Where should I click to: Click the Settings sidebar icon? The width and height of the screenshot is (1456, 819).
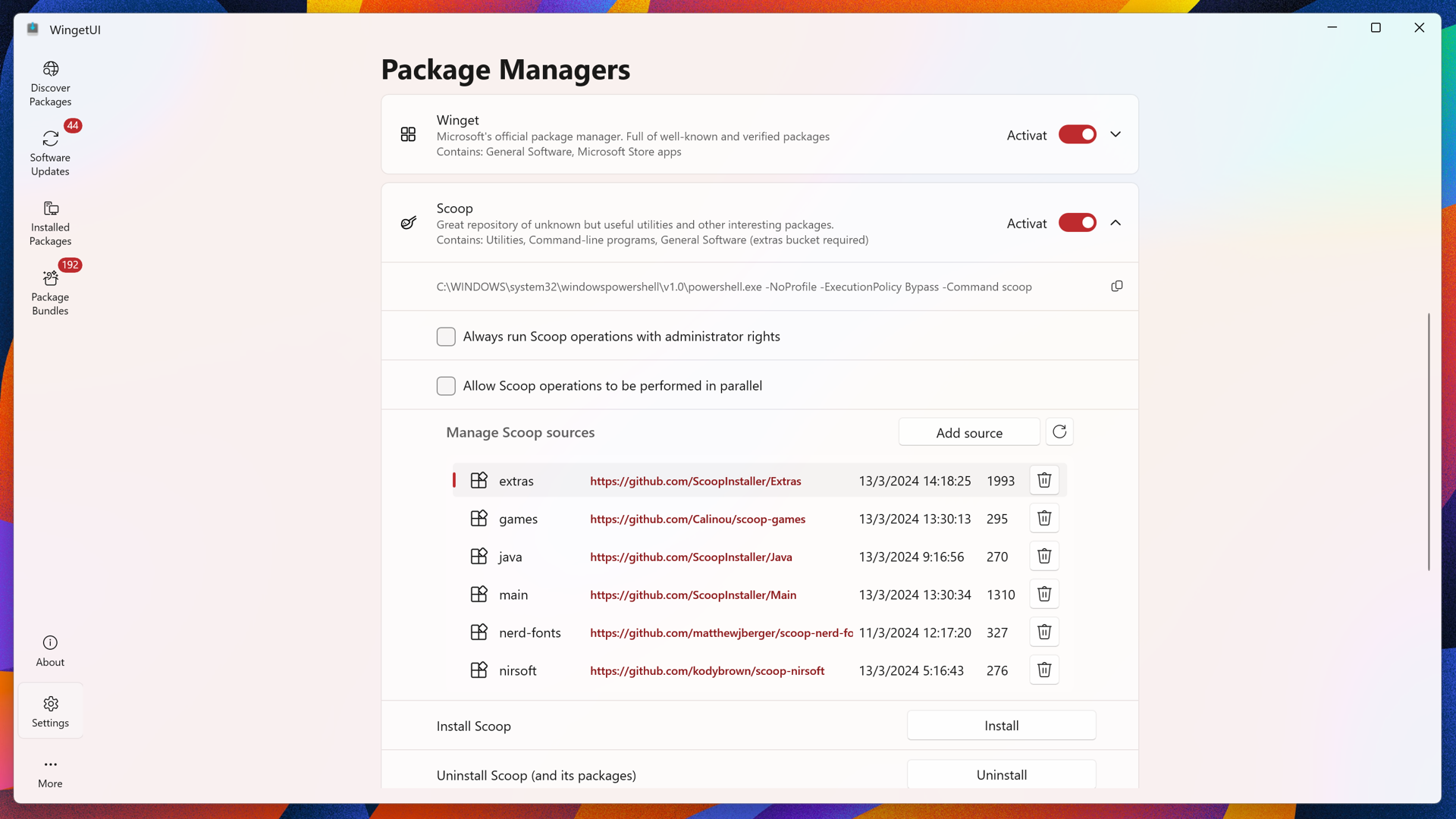coord(50,711)
